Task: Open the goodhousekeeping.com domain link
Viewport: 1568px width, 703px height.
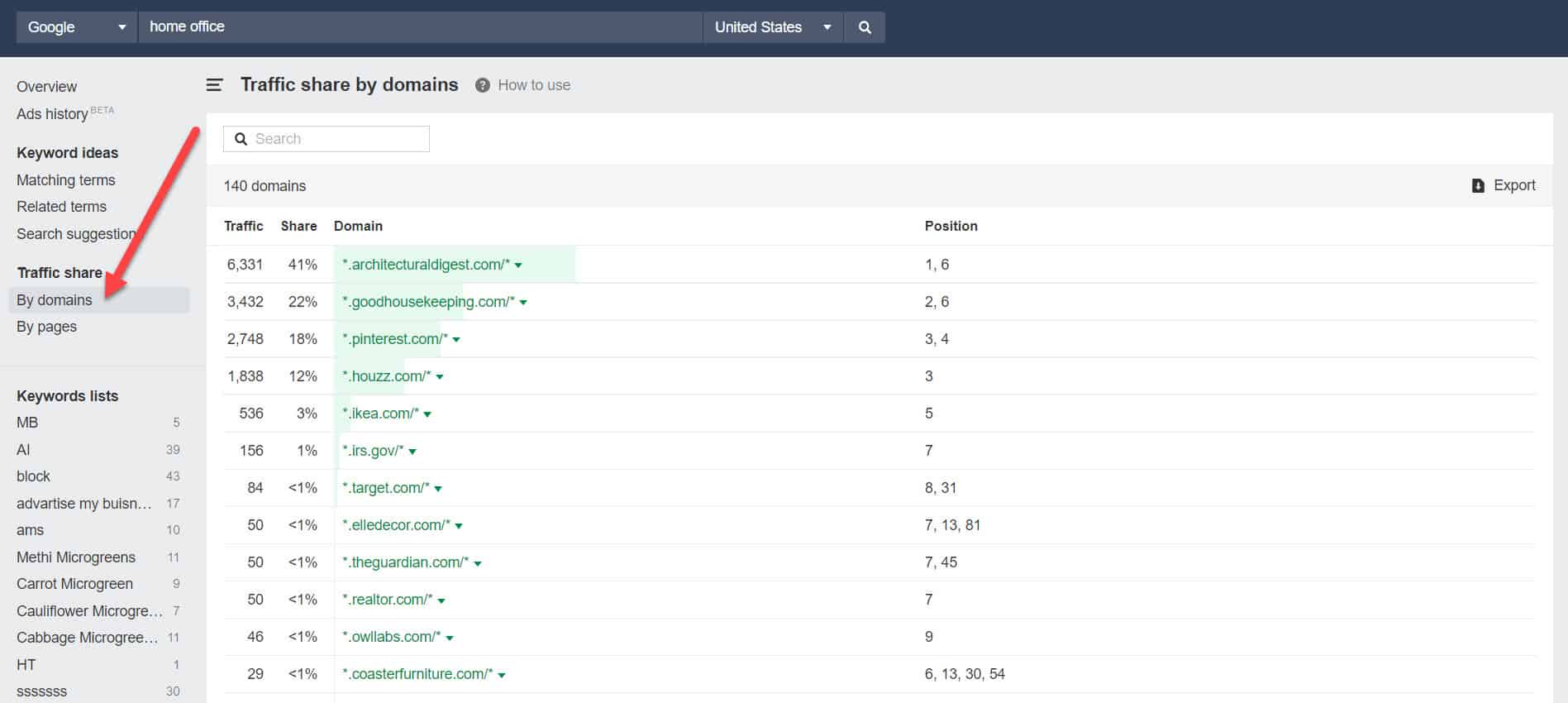Action: 428,302
